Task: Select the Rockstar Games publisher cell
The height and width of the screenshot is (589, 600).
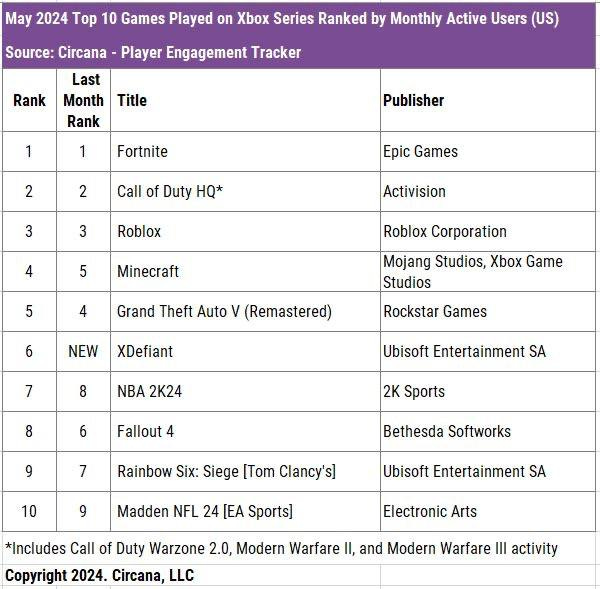Action: coord(435,312)
